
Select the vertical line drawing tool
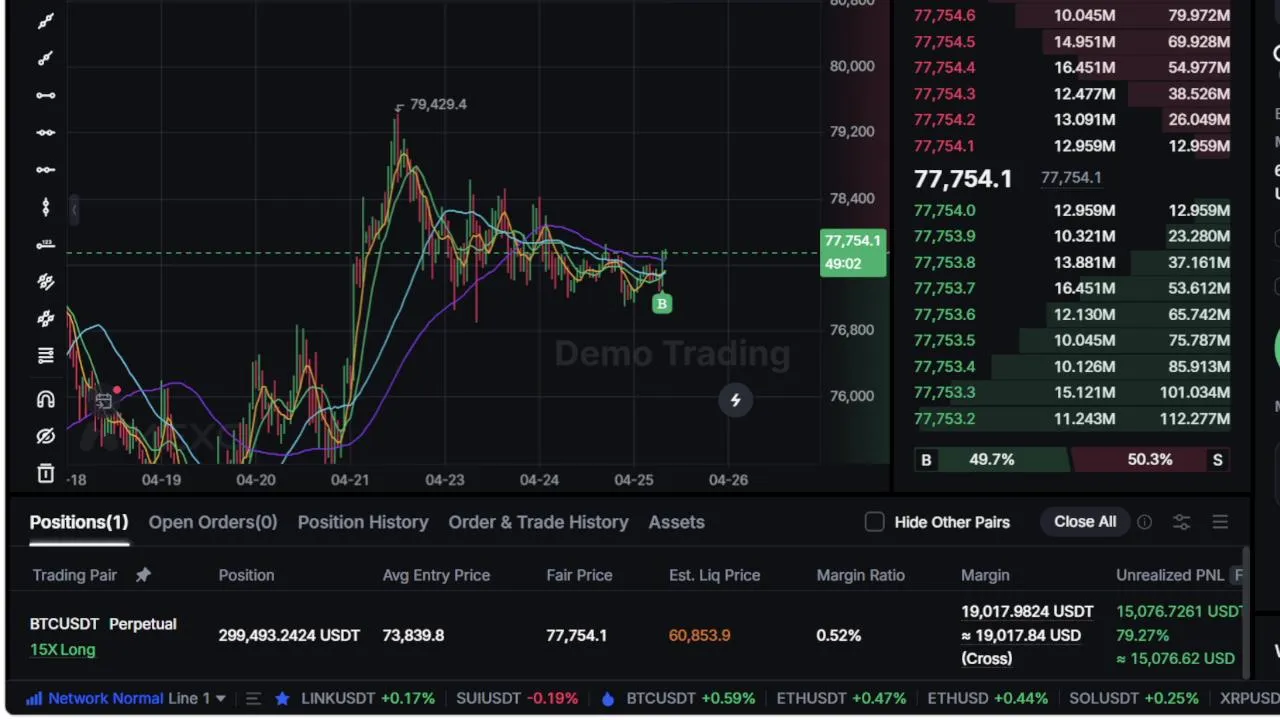tap(45, 207)
